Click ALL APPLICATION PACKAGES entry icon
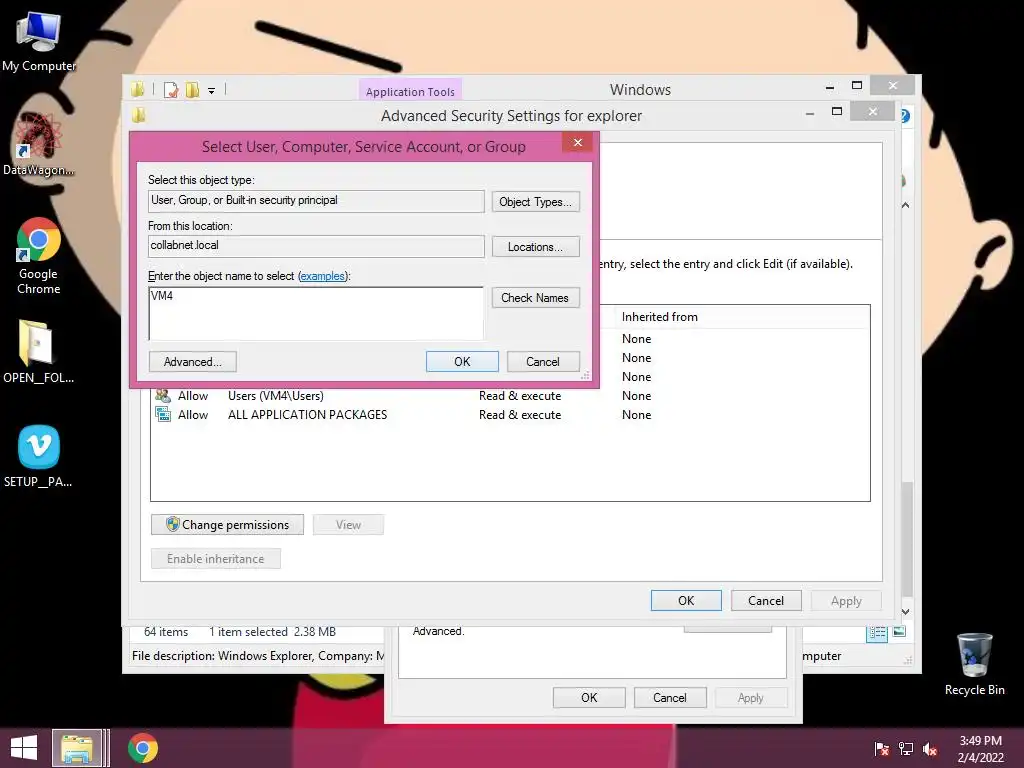The image size is (1024, 768). (x=163, y=414)
